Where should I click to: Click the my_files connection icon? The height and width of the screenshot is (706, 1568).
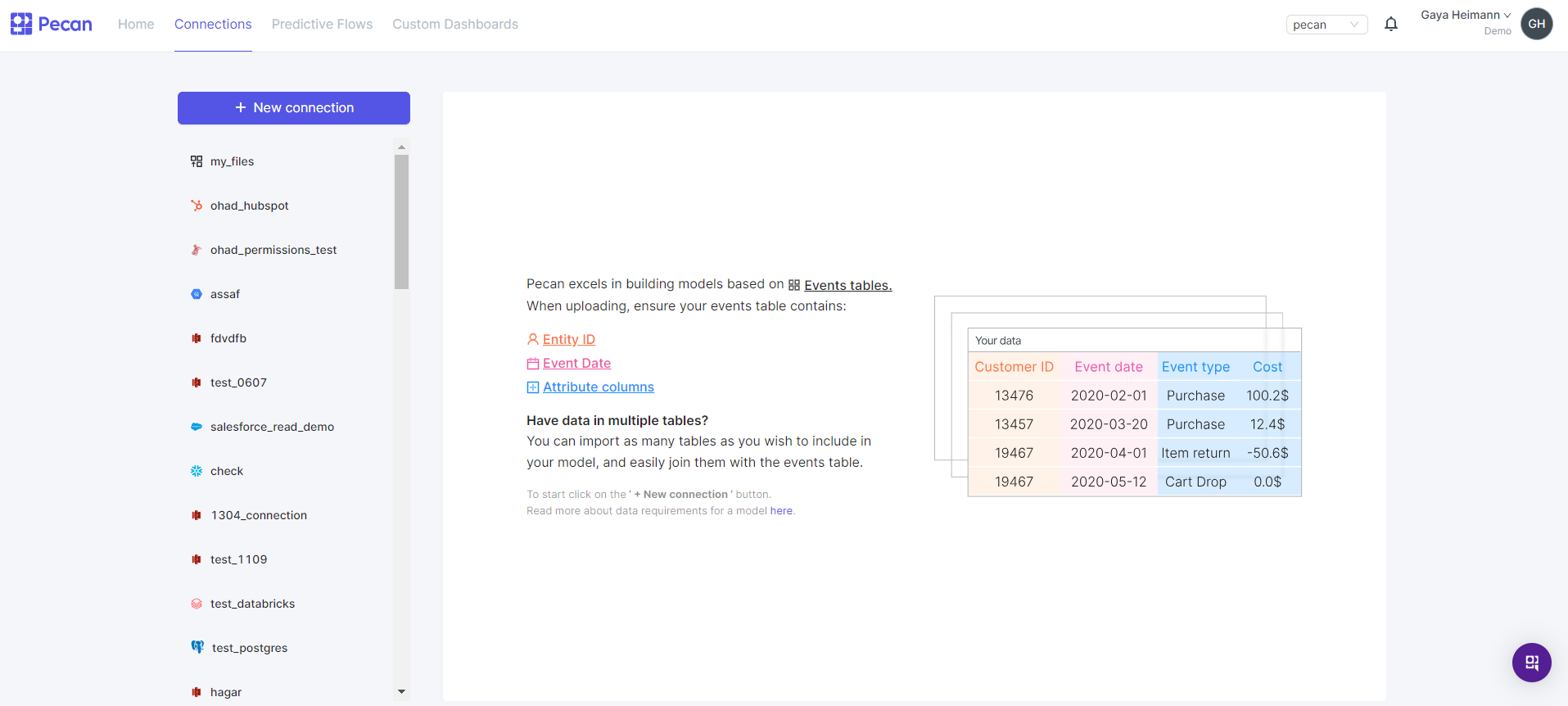[197, 161]
